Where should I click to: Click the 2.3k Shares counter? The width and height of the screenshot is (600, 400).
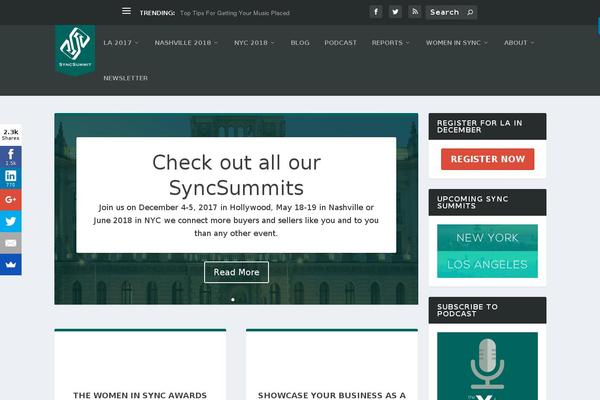pyautogui.click(x=11, y=135)
